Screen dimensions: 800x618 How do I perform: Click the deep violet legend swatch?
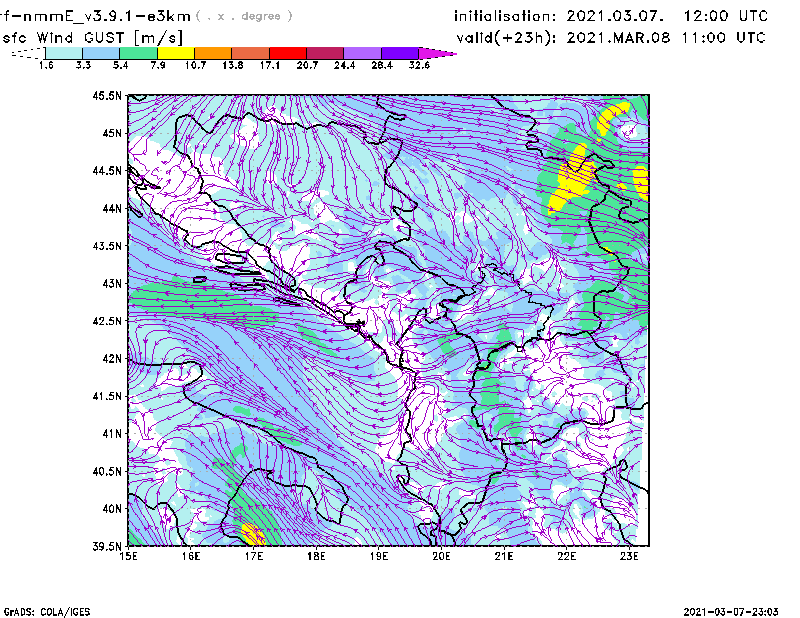399,53
